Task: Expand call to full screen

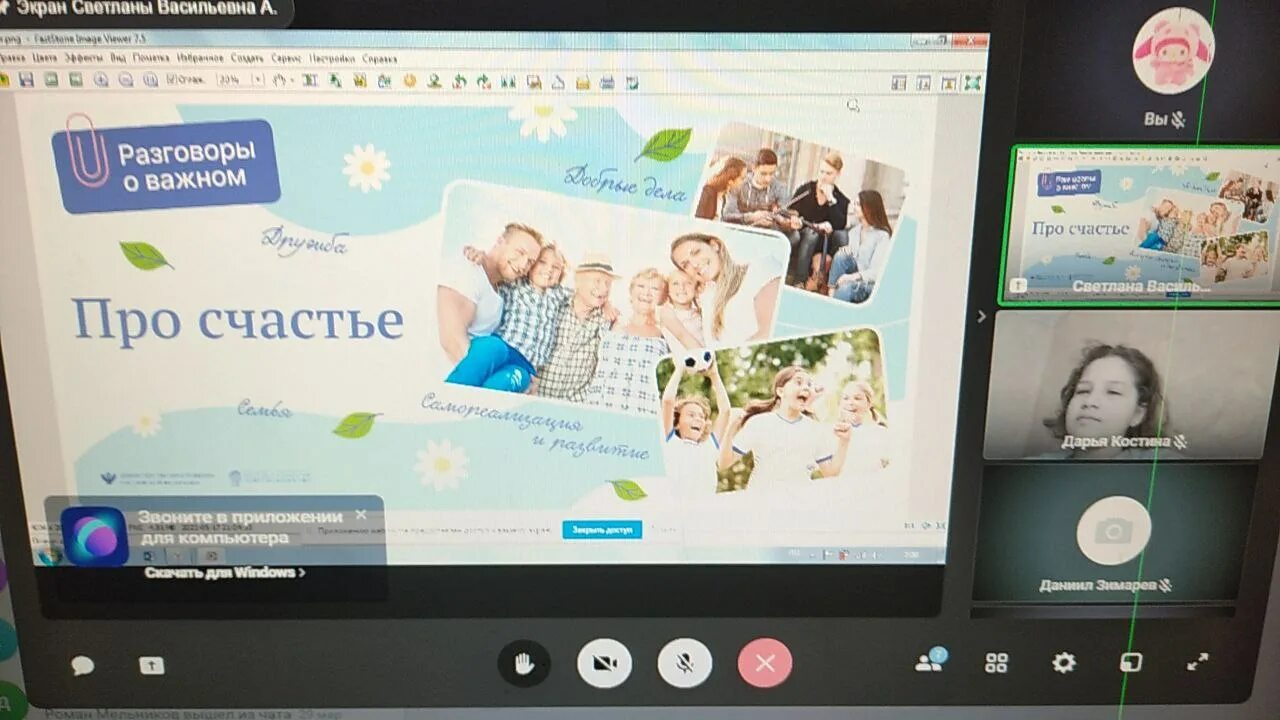Action: [1197, 661]
